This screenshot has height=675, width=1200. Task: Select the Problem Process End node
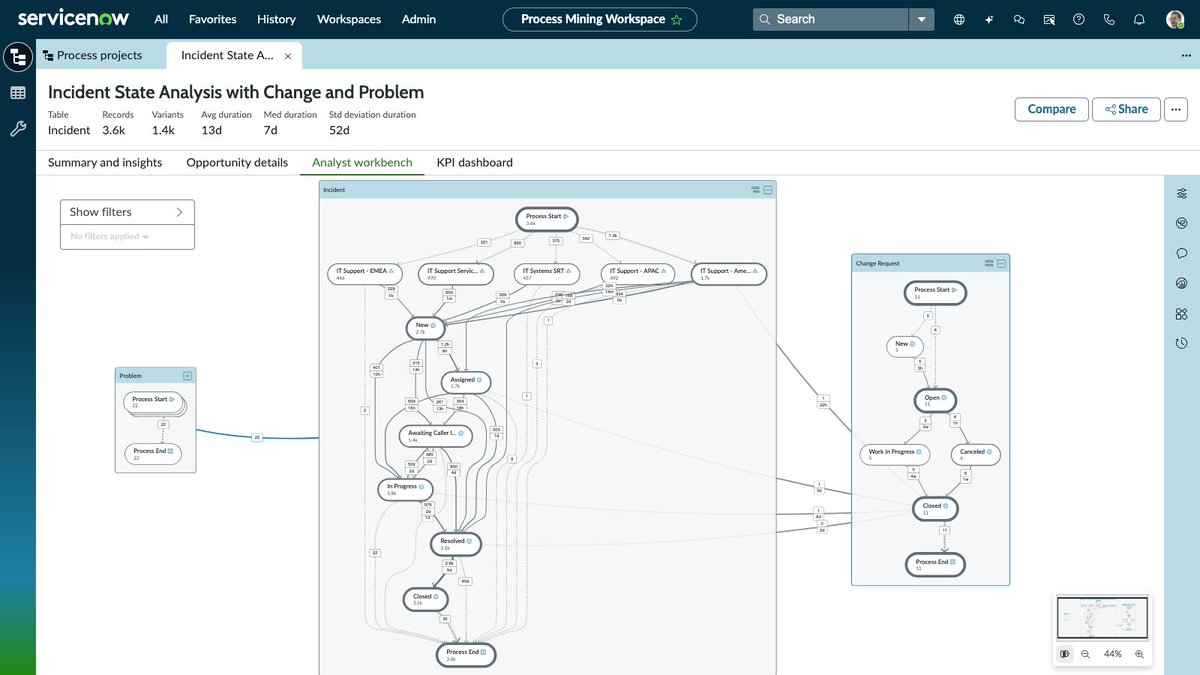click(x=155, y=454)
